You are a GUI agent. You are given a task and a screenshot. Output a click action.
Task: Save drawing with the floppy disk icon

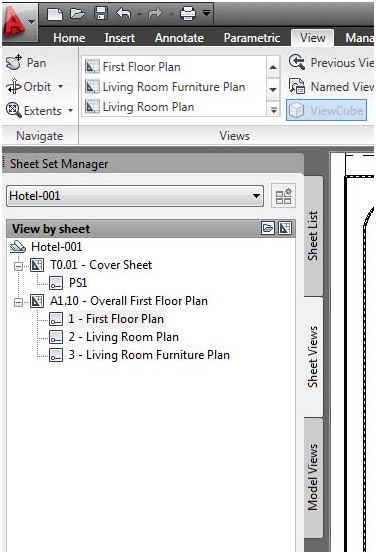coord(101,13)
